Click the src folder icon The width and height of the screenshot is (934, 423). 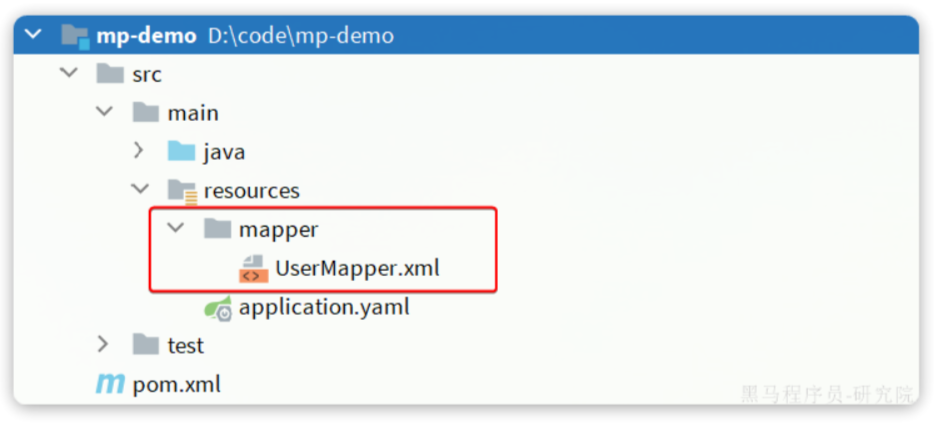[x=110, y=75]
